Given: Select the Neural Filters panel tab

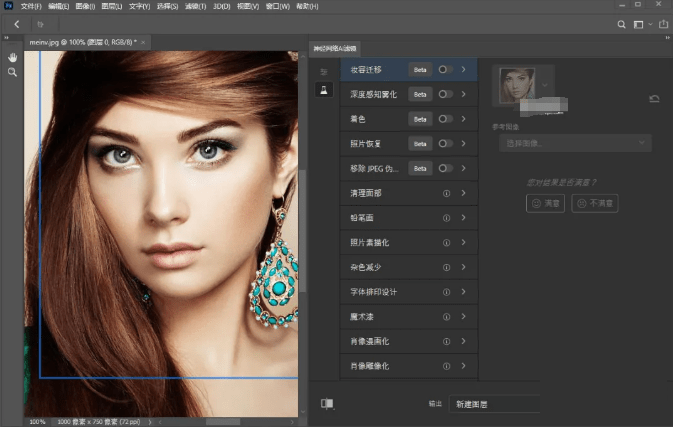Looking at the screenshot, I should pyautogui.click(x=335, y=48).
